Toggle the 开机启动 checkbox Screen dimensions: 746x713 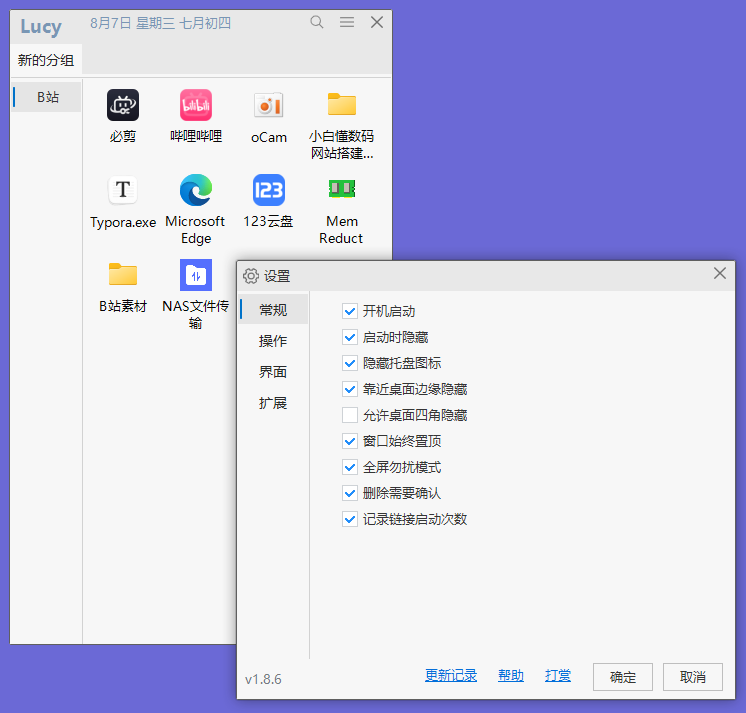(x=350, y=312)
